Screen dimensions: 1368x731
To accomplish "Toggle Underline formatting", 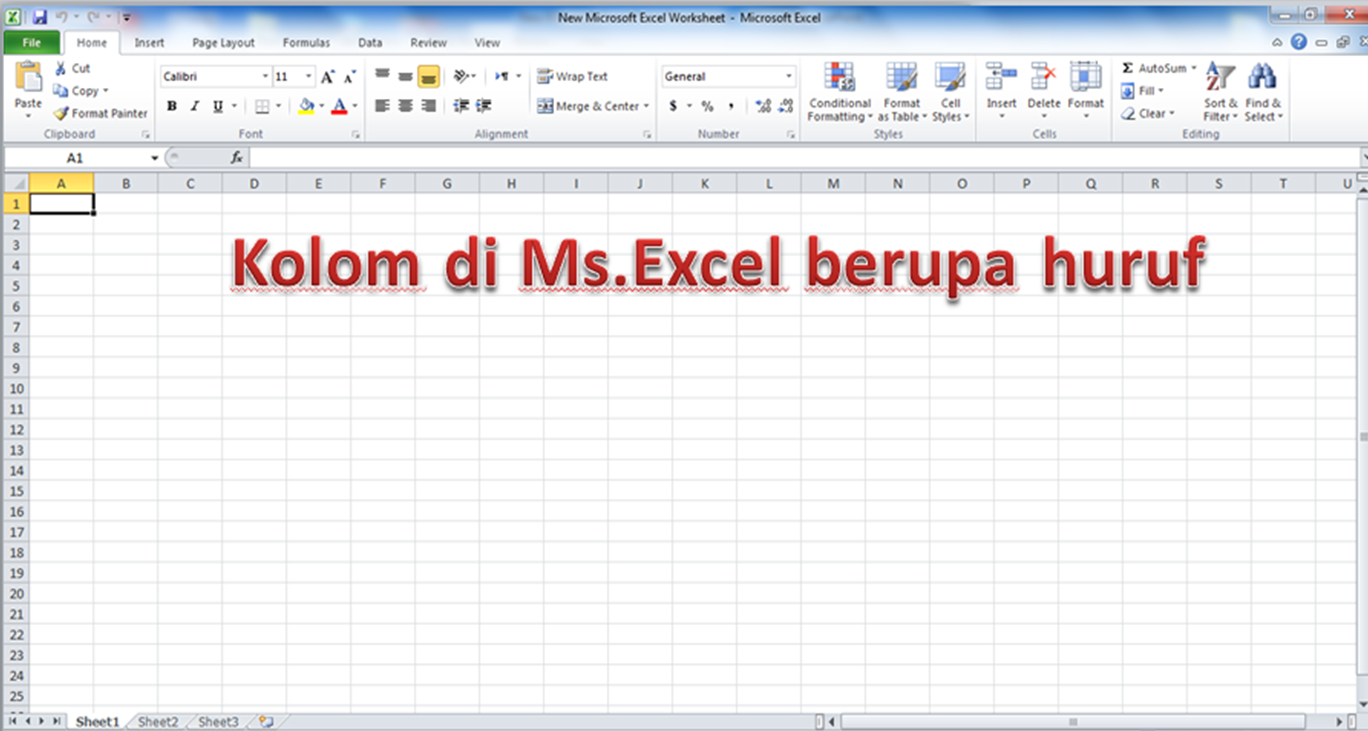I will point(217,106).
